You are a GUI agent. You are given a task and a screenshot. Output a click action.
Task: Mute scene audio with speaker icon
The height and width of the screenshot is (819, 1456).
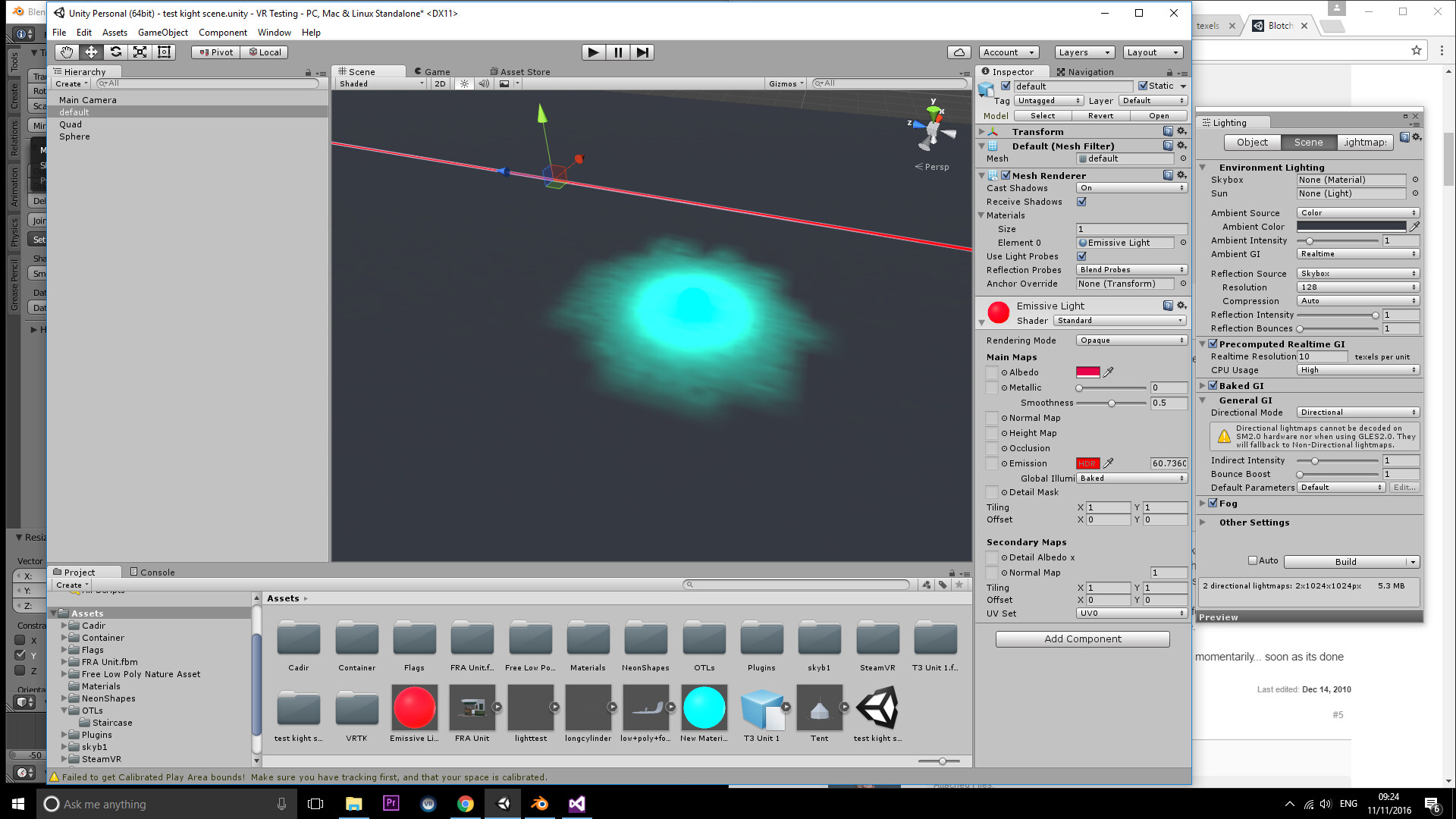click(x=484, y=83)
